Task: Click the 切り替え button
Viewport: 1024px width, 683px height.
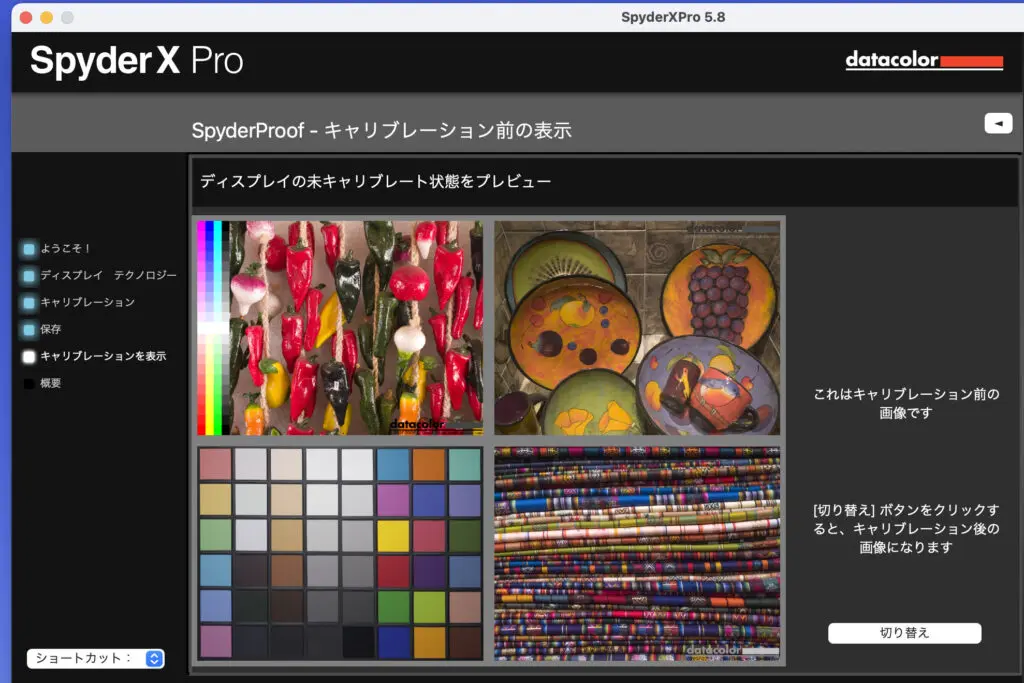Action: (904, 632)
